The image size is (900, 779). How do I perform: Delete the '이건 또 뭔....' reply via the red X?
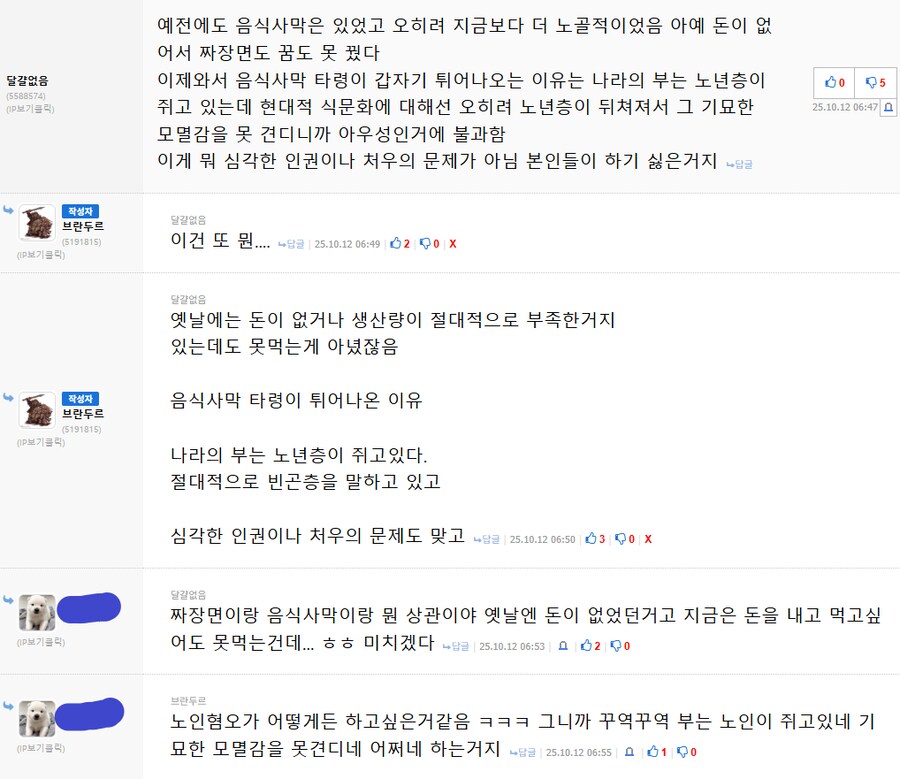click(453, 243)
